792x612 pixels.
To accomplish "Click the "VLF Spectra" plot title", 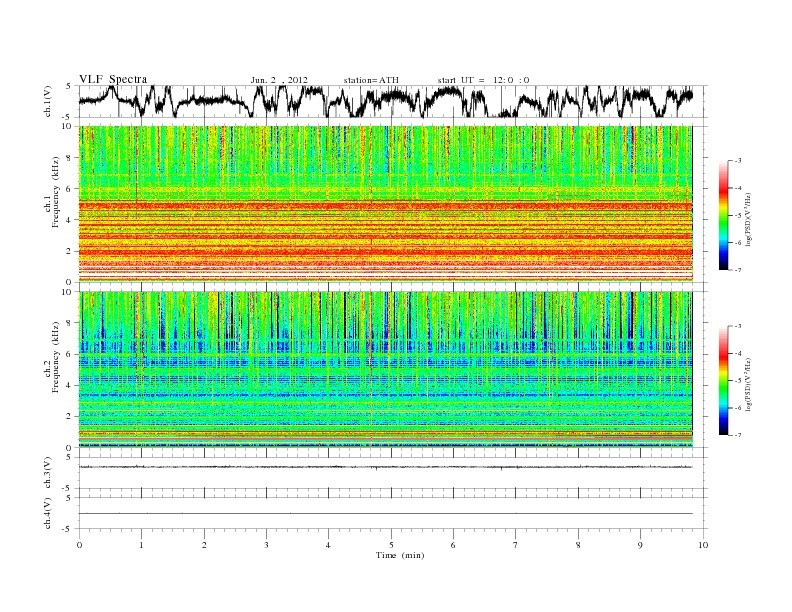I will tap(113, 79).
